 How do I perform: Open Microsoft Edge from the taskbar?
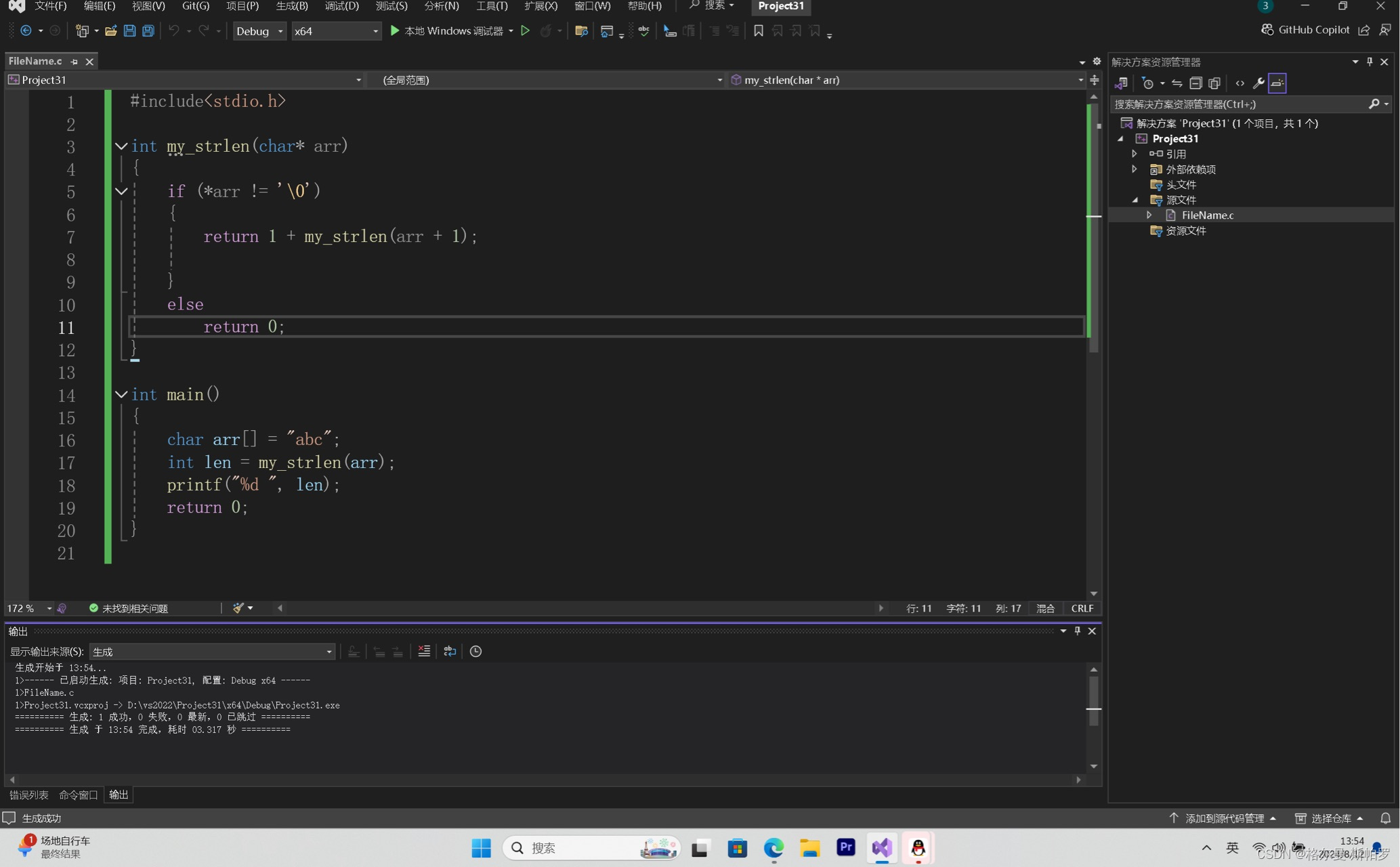(773, 848)
